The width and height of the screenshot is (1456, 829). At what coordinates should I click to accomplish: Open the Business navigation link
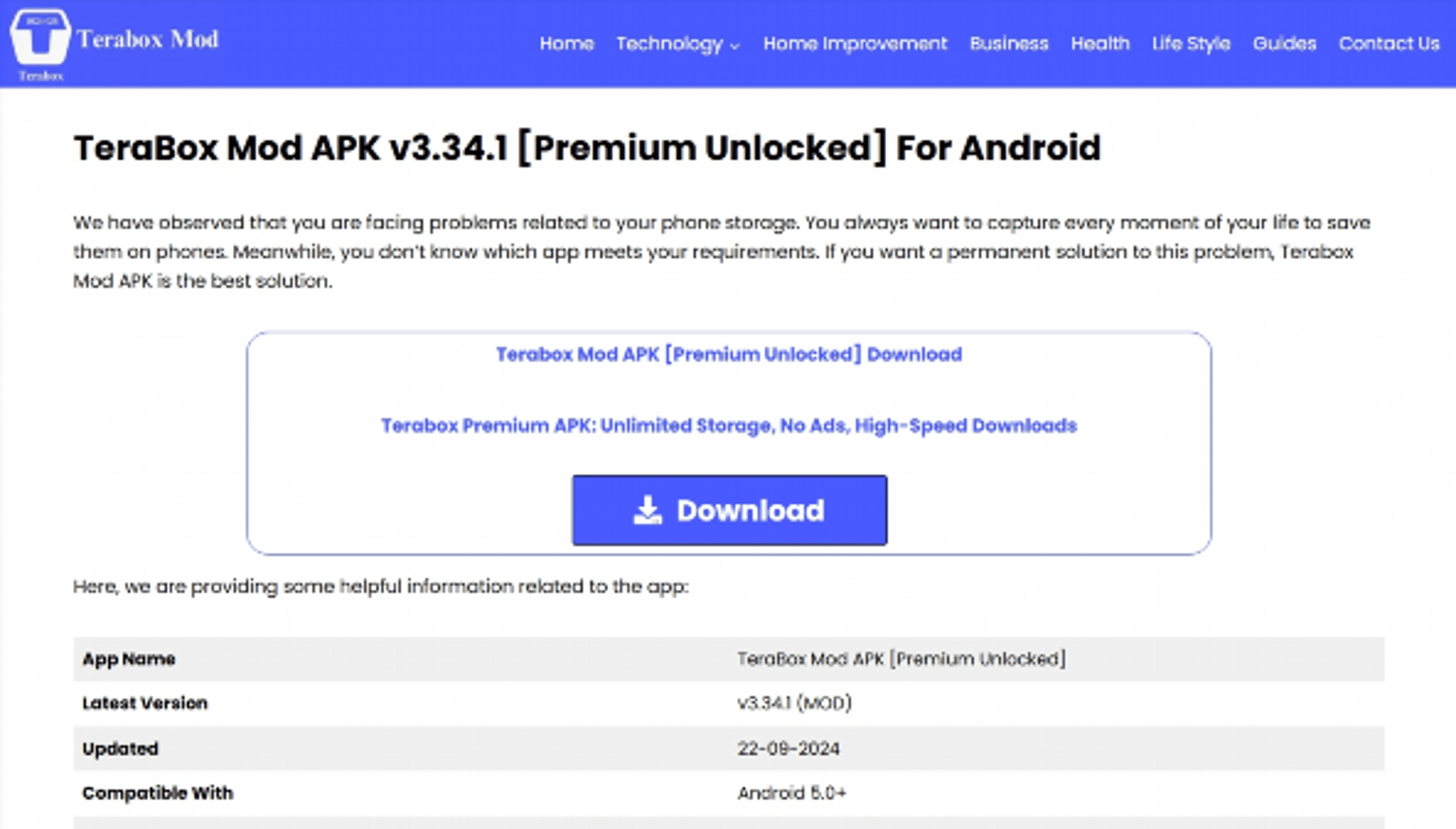1009,43
